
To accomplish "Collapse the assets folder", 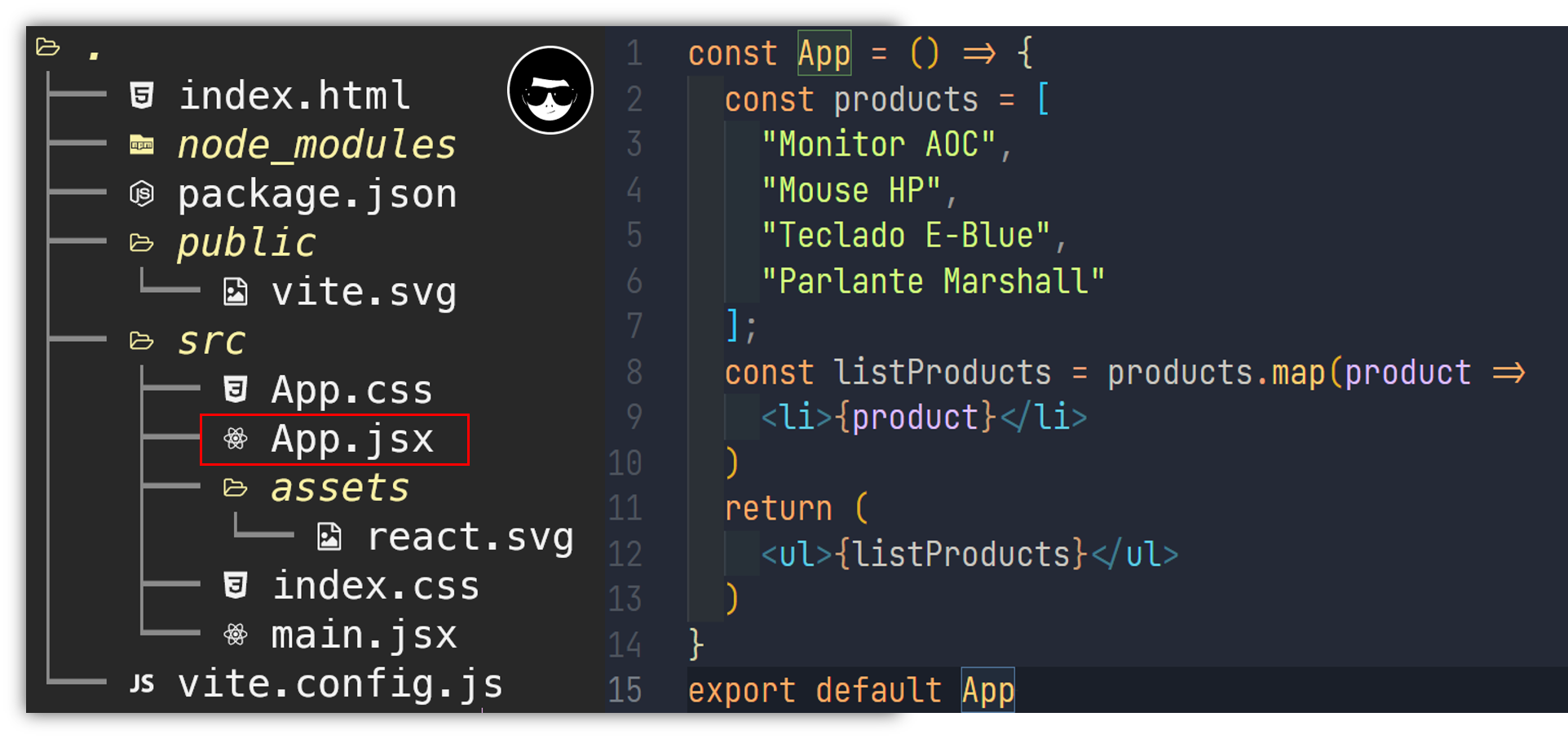I will point(236,488).
